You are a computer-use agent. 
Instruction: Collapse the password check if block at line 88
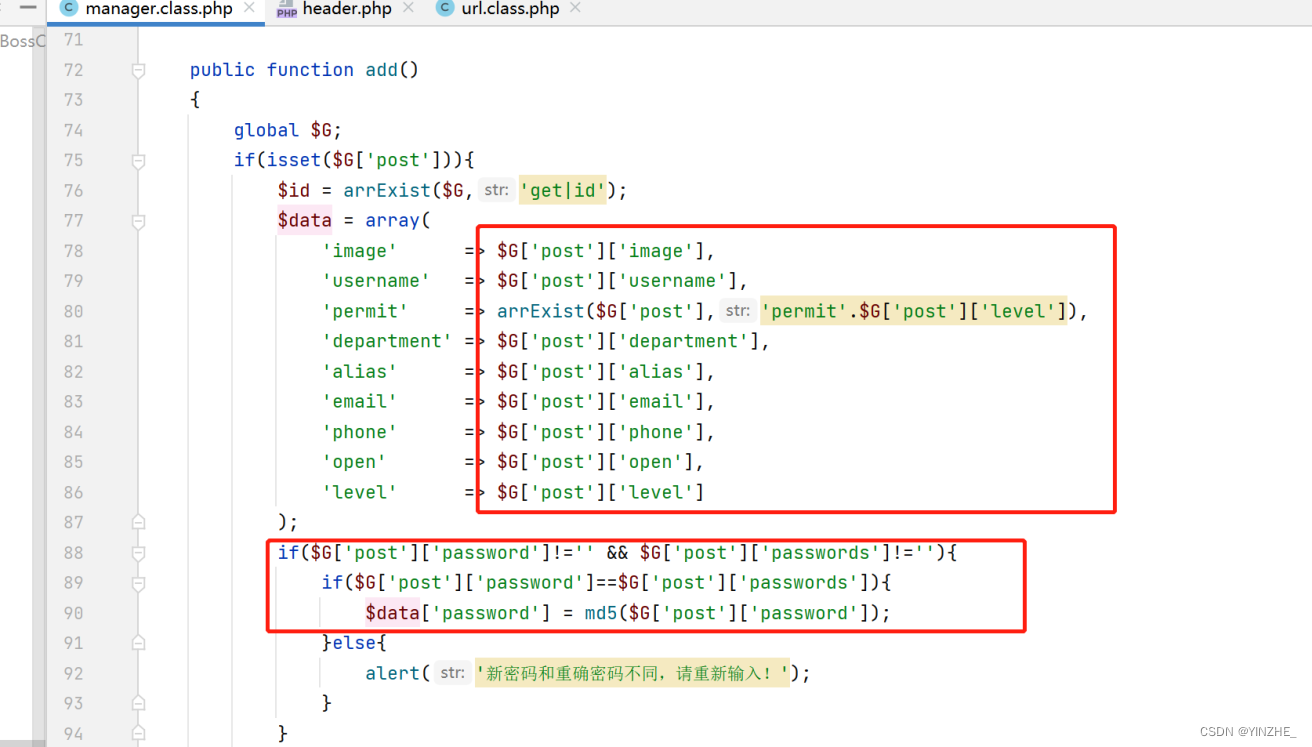pos(138,552)
